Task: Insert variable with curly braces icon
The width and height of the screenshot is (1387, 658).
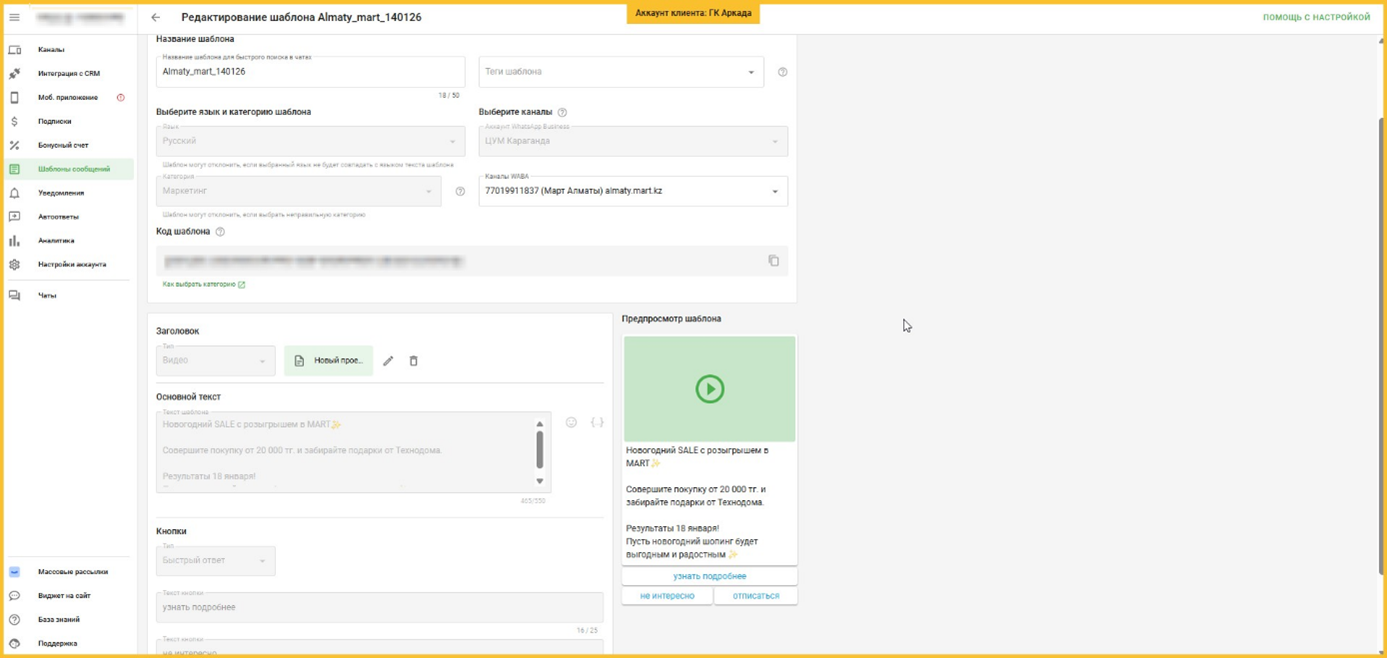Action: (597, 423)
